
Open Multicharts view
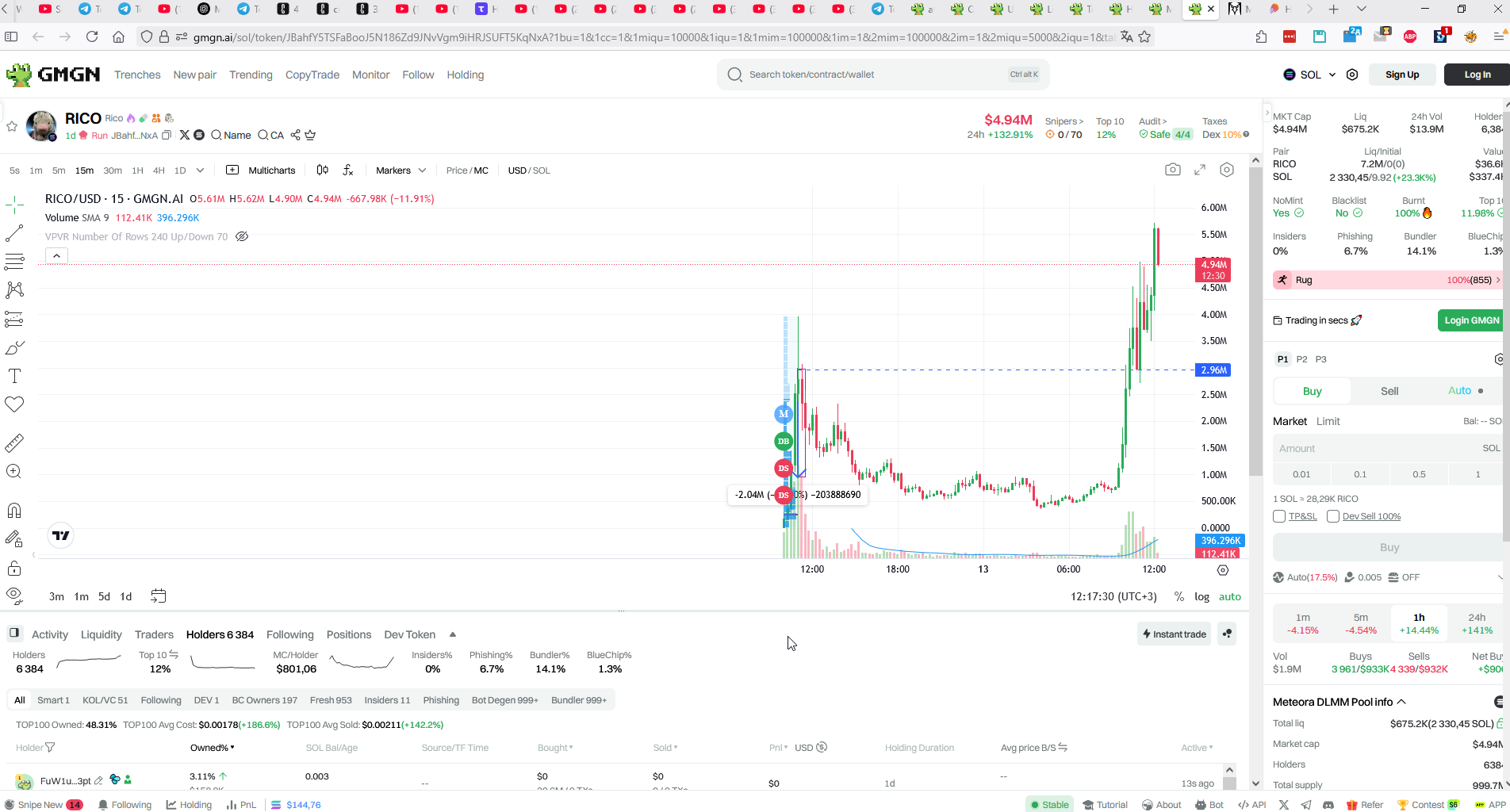click(x=261, y=170)
